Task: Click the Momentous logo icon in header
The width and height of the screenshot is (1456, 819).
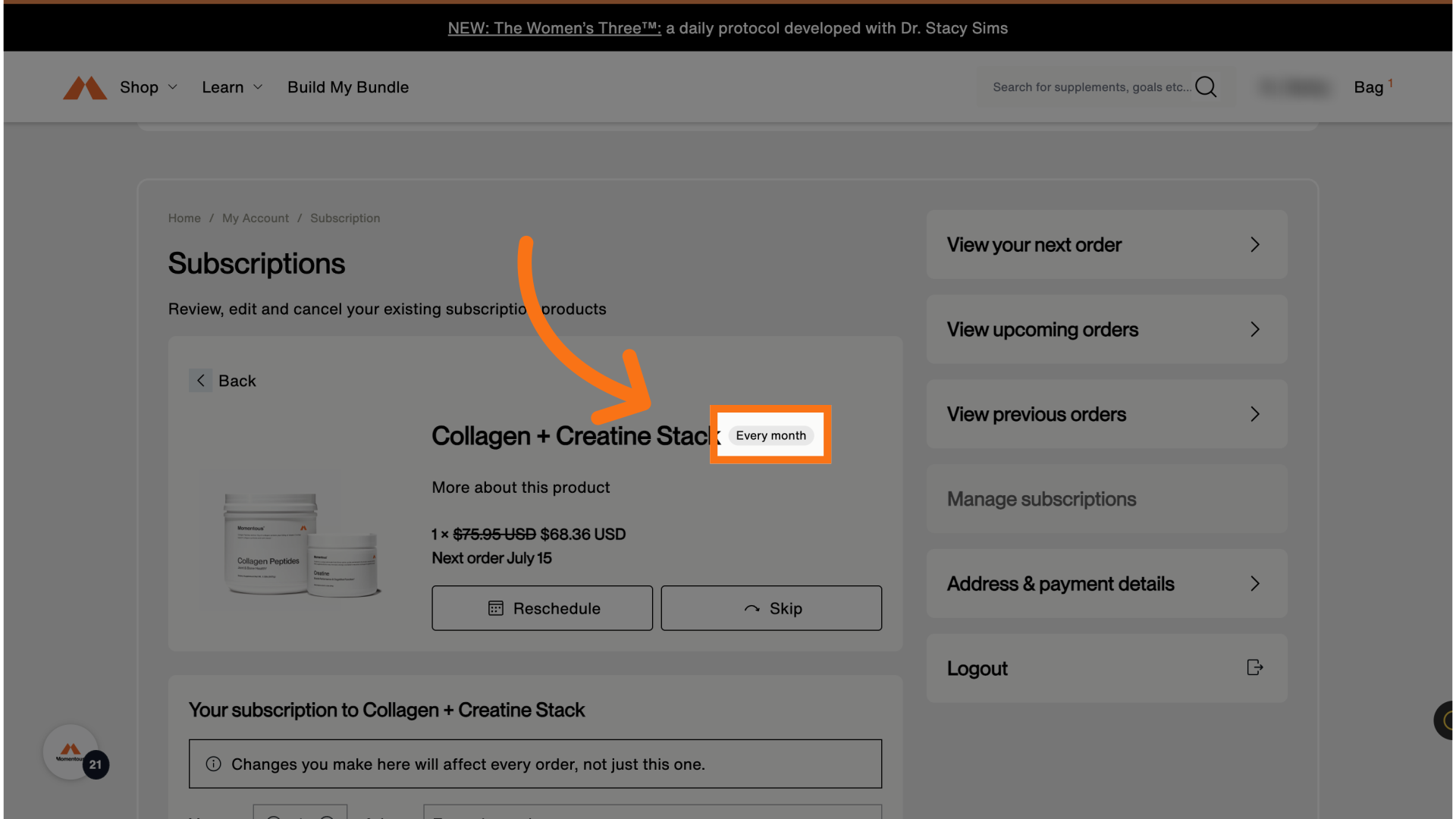Action: coord(85,87)
